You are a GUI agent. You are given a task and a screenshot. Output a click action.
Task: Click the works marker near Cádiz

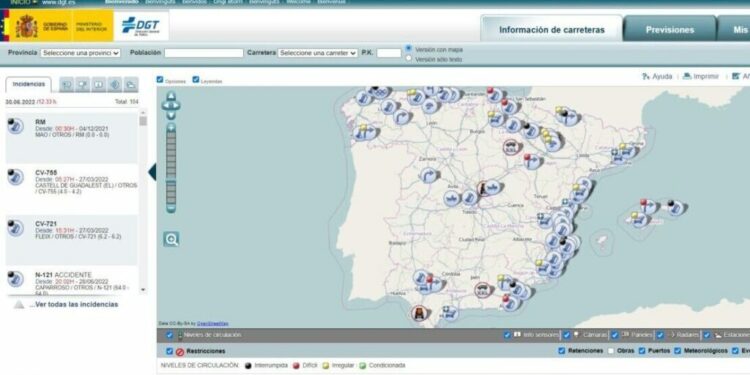(x=419, y=313)
